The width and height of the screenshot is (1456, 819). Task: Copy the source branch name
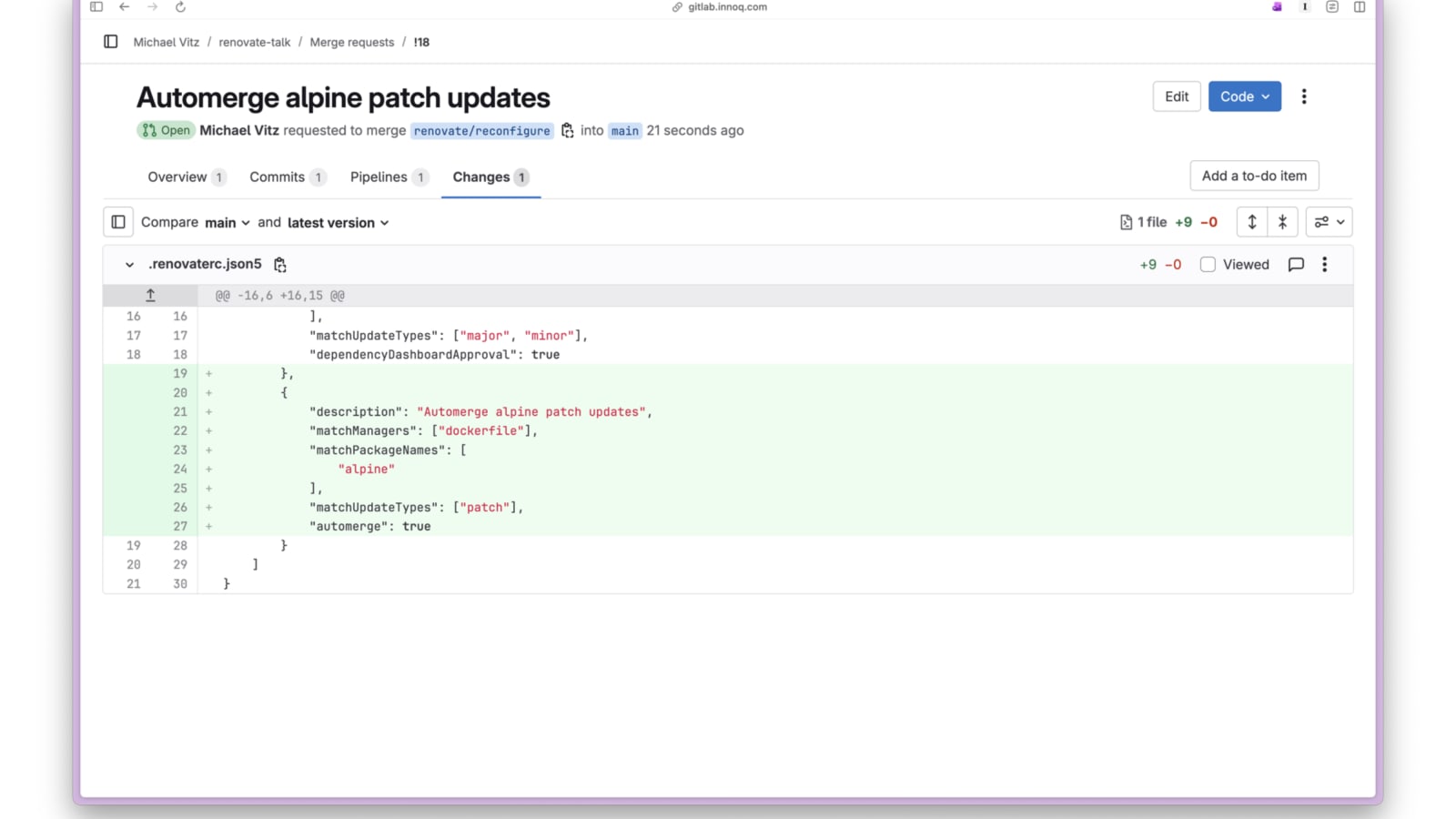pyautogui.click(x=567, y=131)
